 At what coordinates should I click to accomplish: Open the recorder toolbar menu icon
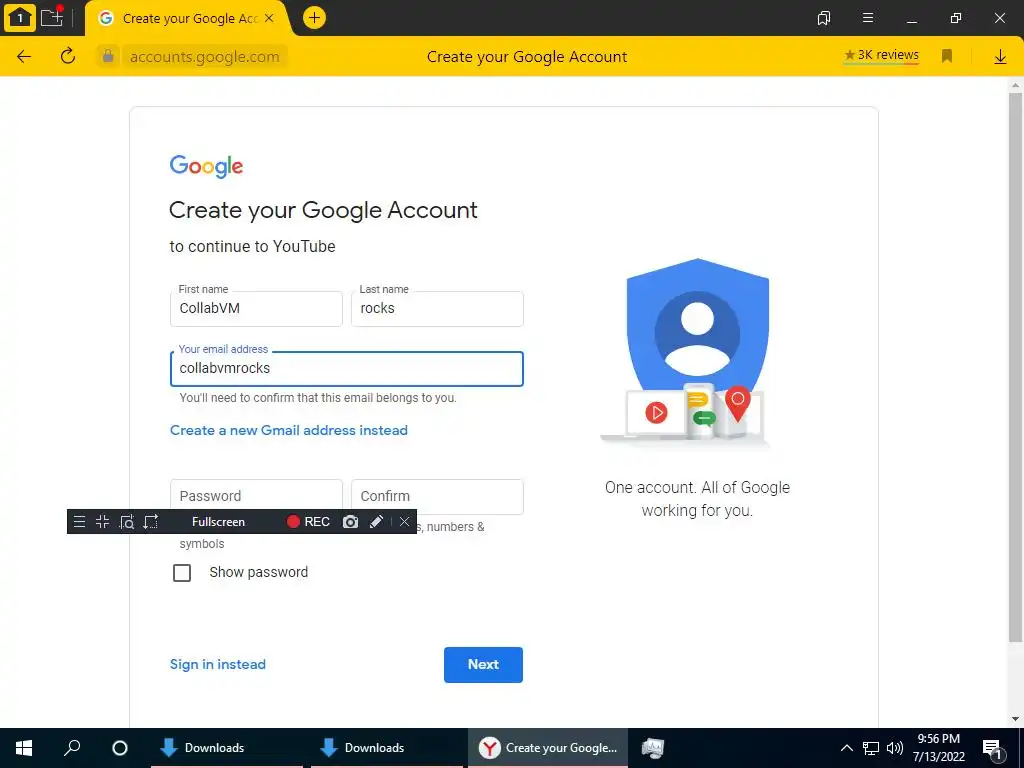(x=79, y=522)
